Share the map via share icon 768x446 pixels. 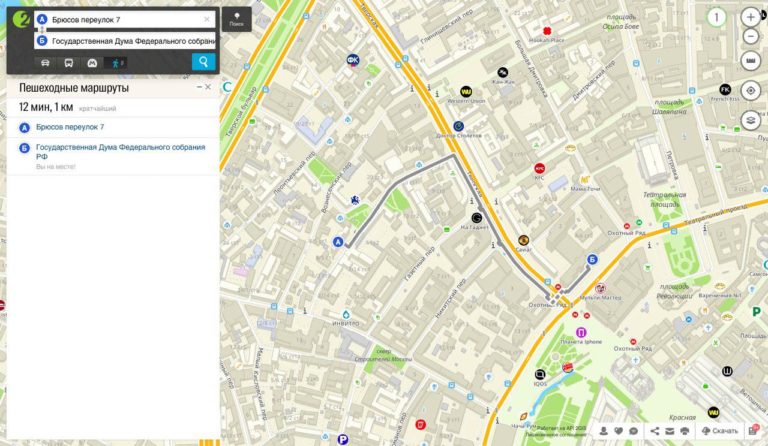653,430
